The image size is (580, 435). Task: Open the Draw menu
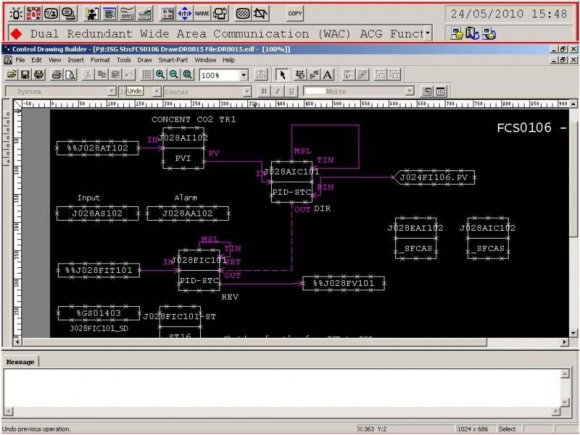click(145, 60)
